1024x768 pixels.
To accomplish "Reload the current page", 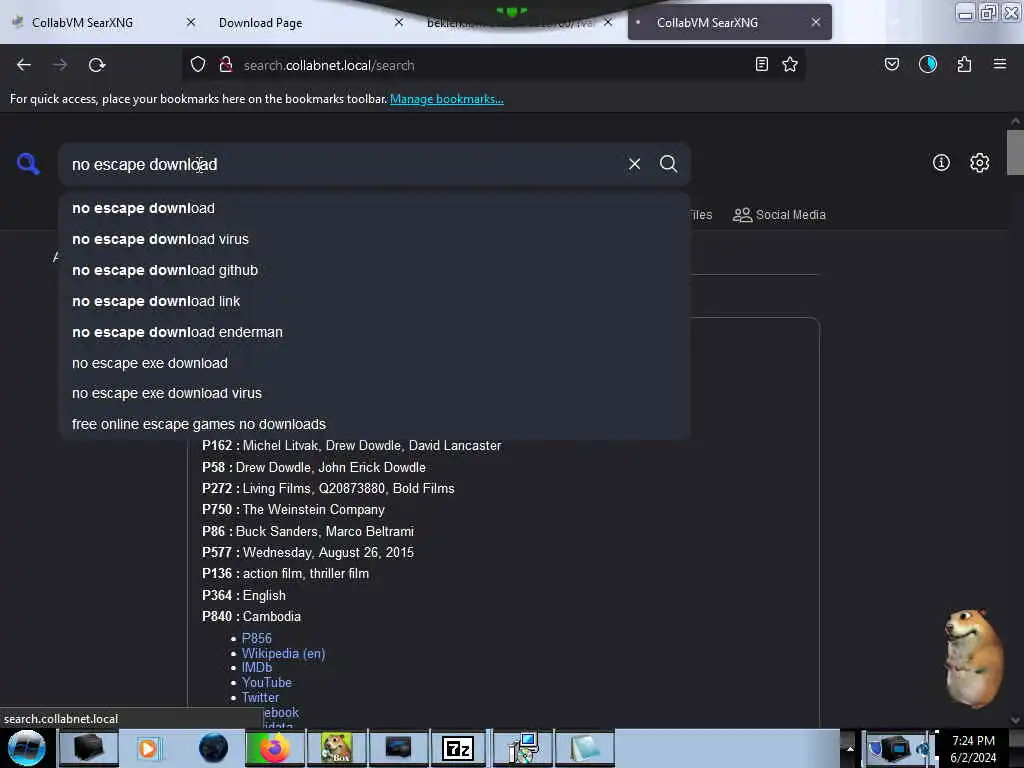I will point(97,65).
